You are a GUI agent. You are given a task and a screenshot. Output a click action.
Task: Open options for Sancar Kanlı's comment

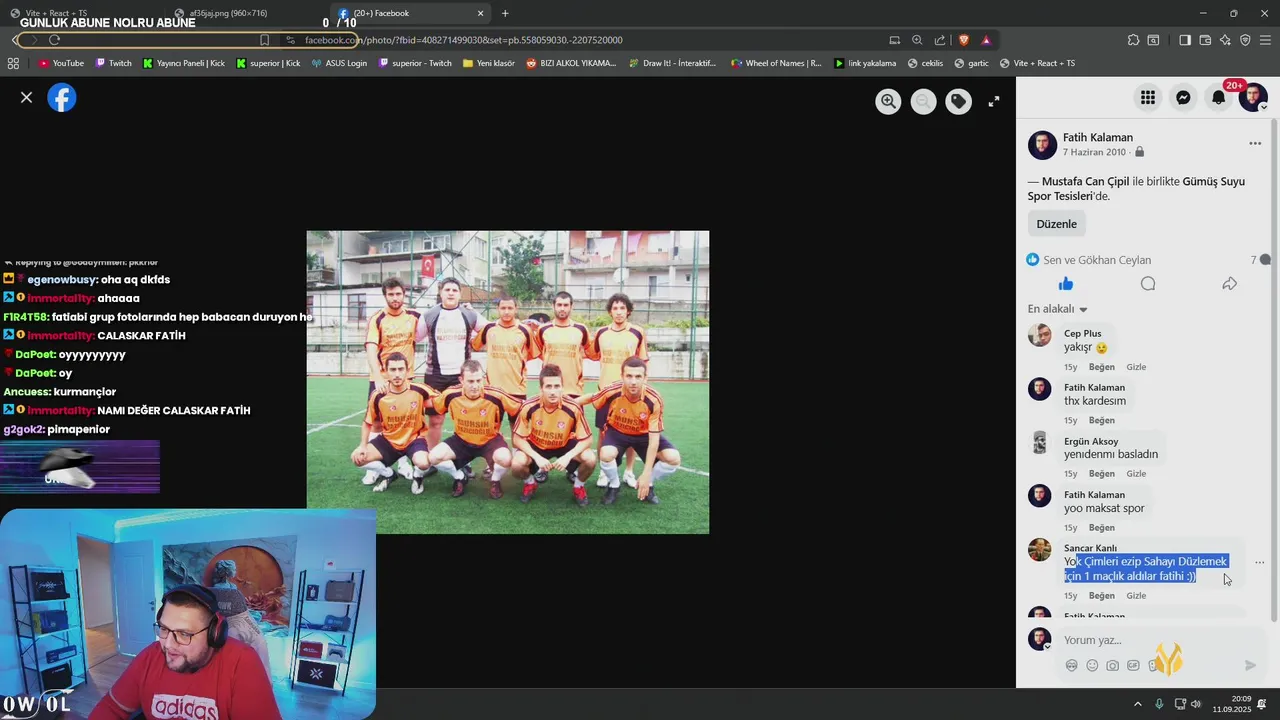click(1259, 563)
